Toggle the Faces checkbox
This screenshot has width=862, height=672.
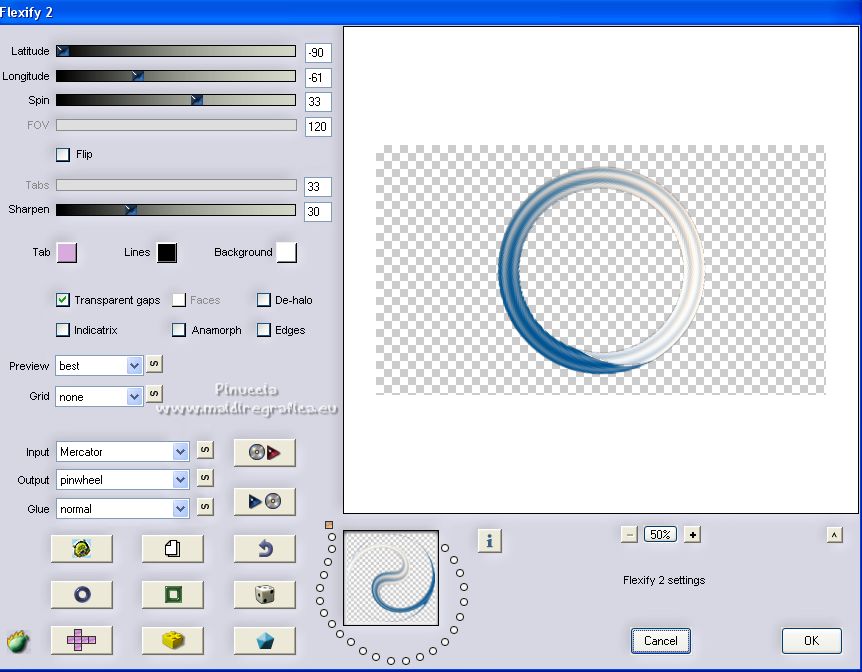(179, 300)
